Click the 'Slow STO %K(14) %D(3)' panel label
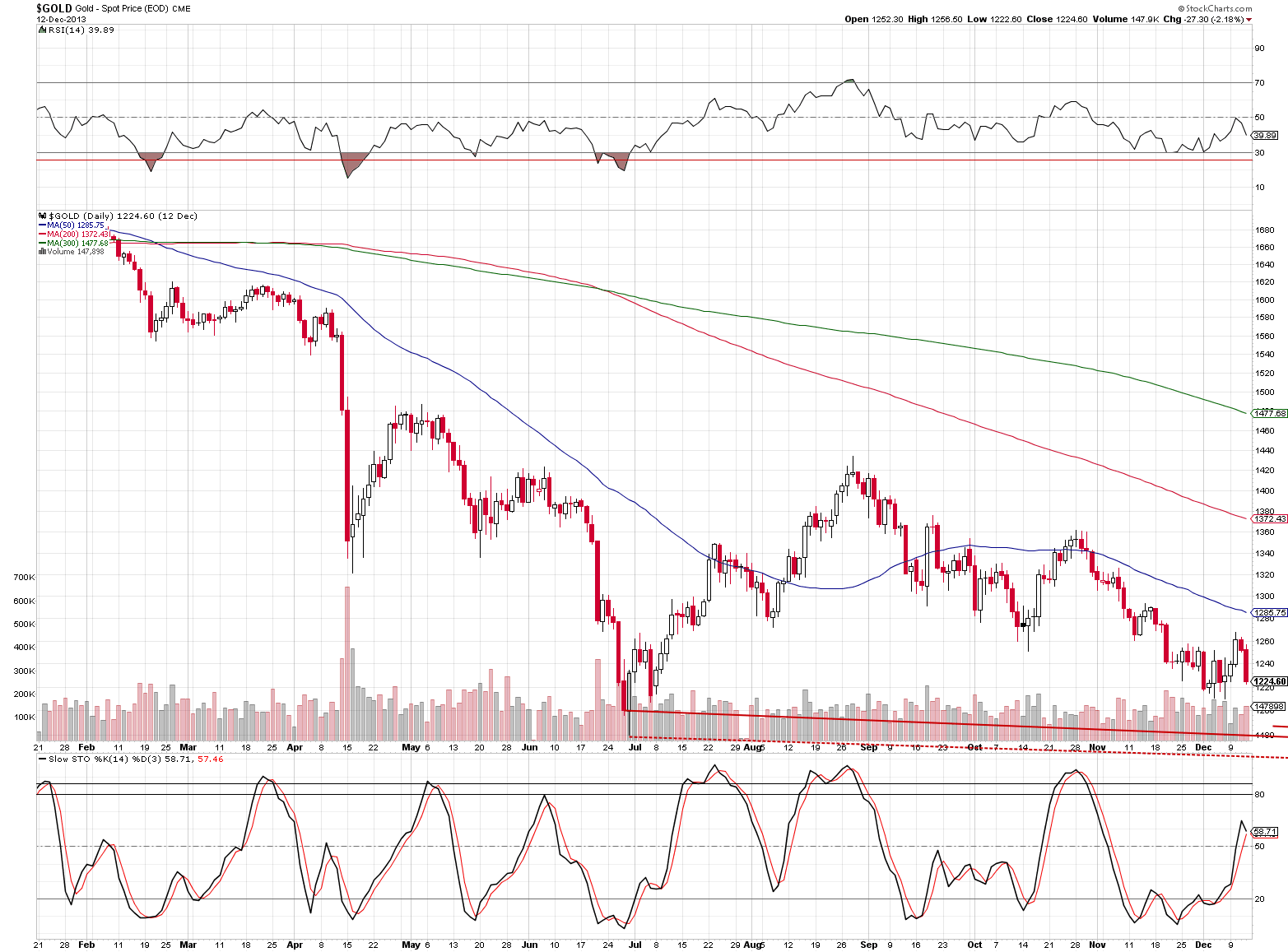This screenshot has width=1288, height=952. click(103, 759)
